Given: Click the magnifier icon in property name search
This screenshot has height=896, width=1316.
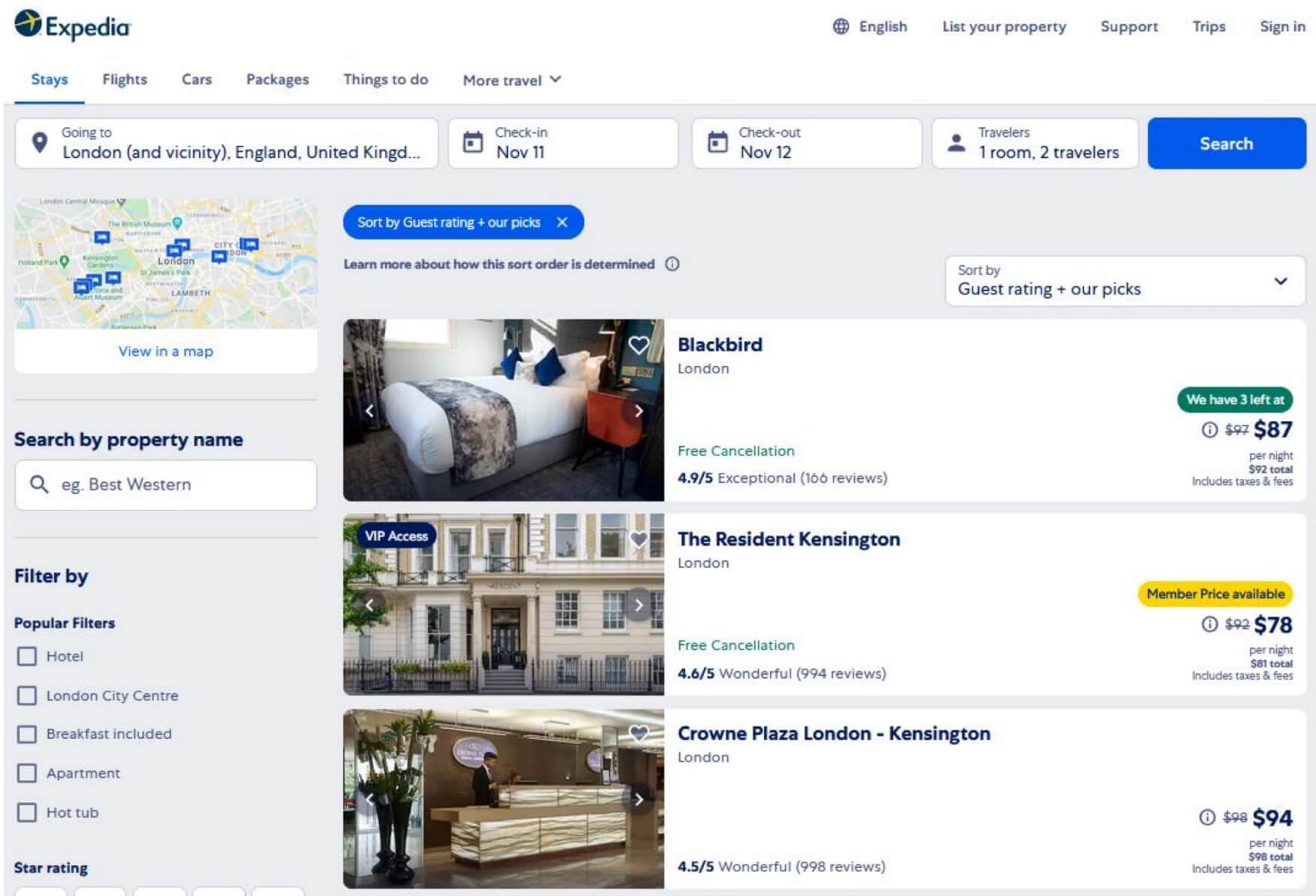Looking at the screenshot, I should (39, 484).
